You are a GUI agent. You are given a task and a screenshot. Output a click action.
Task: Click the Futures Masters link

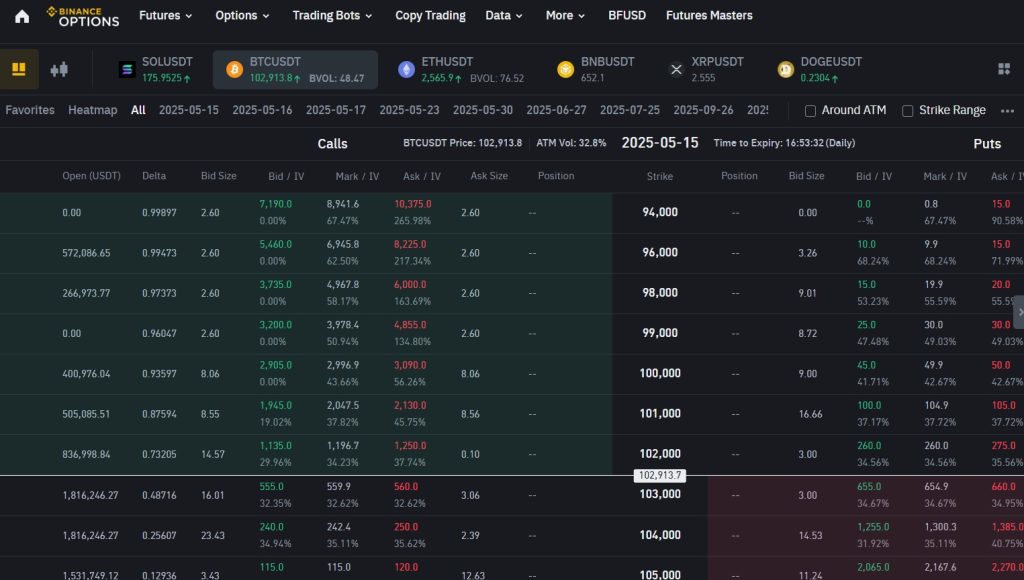(709, 15)
